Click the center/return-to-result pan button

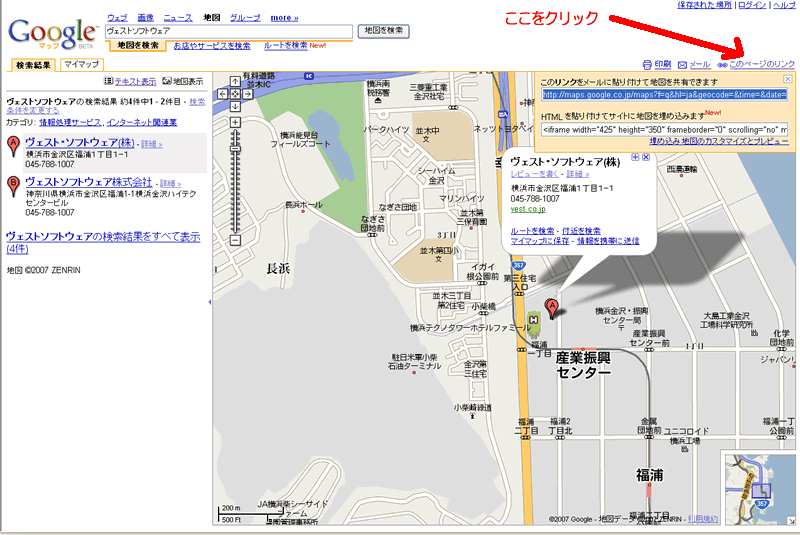(x=235, y=94)
